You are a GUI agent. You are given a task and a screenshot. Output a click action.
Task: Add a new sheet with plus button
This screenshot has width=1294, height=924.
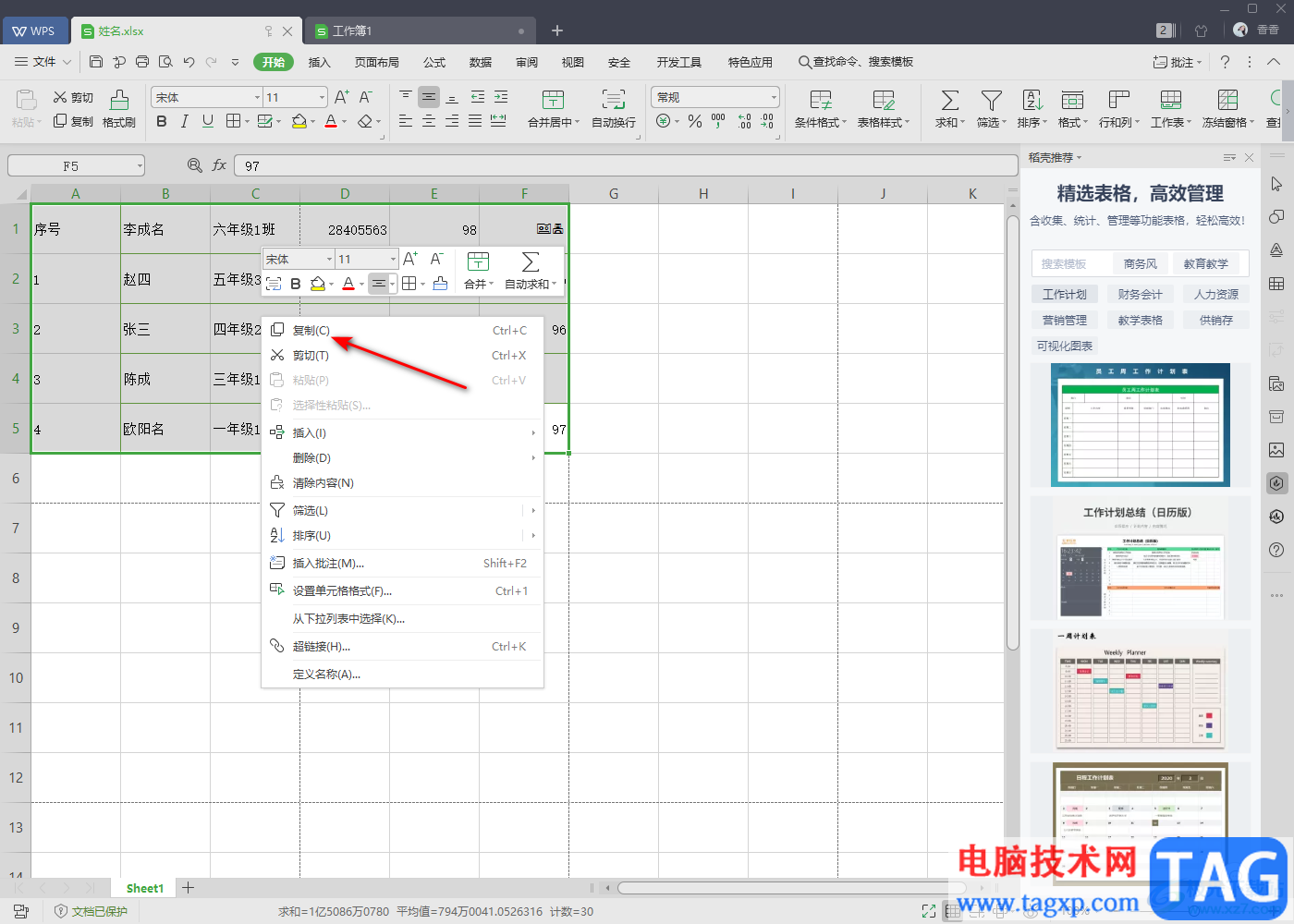click(188, 888)
